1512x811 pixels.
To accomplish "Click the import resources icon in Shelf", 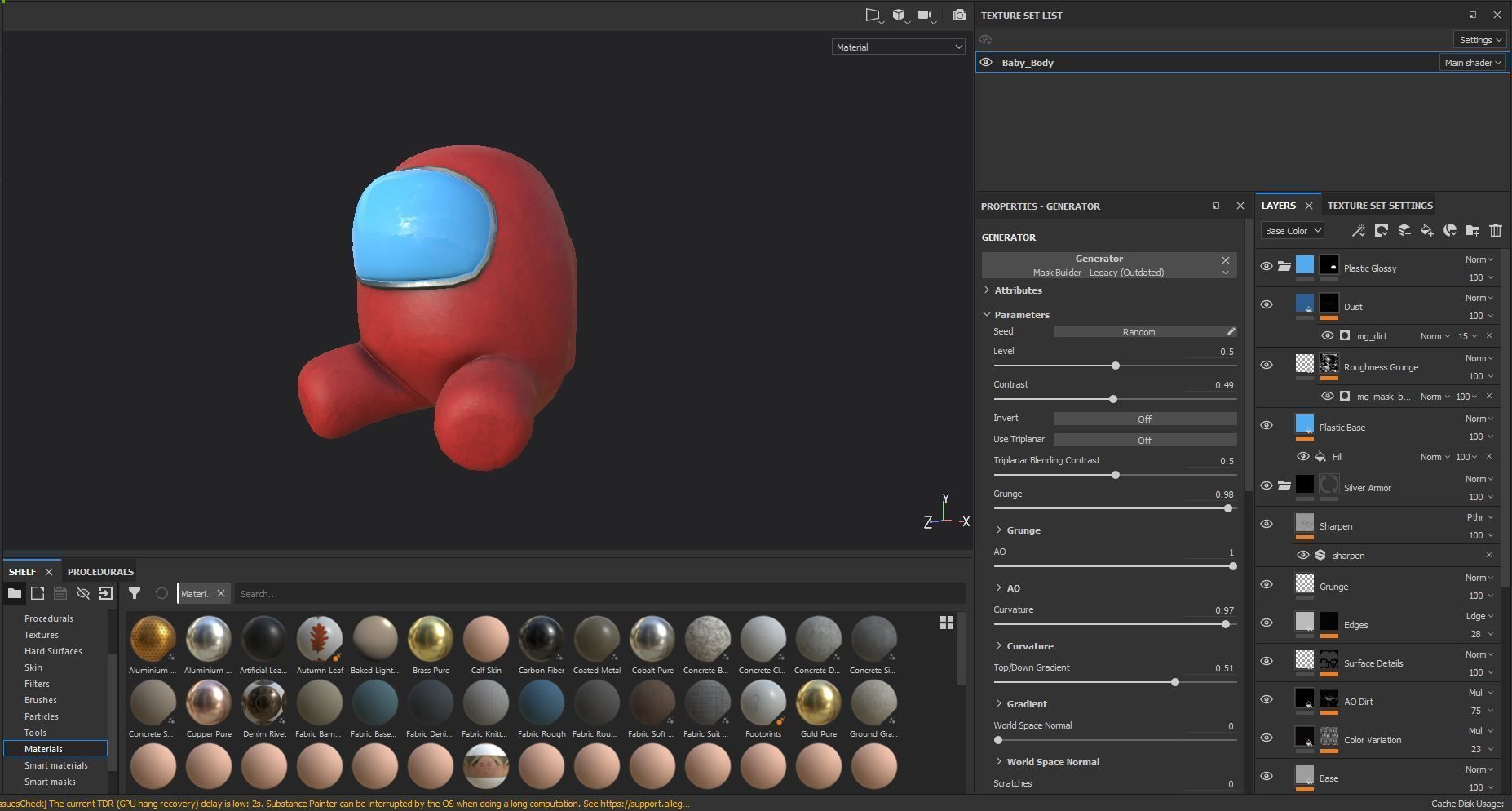I will (106, 593).
